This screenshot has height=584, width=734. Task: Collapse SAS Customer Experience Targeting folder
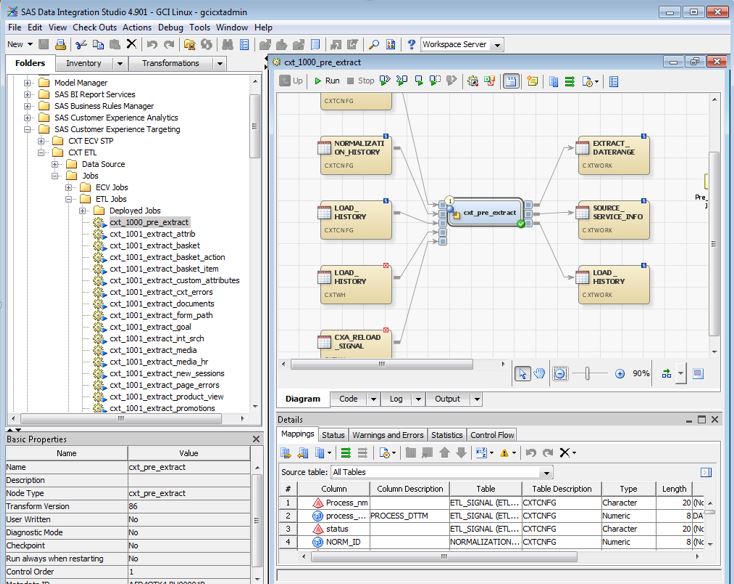(28, 129)
